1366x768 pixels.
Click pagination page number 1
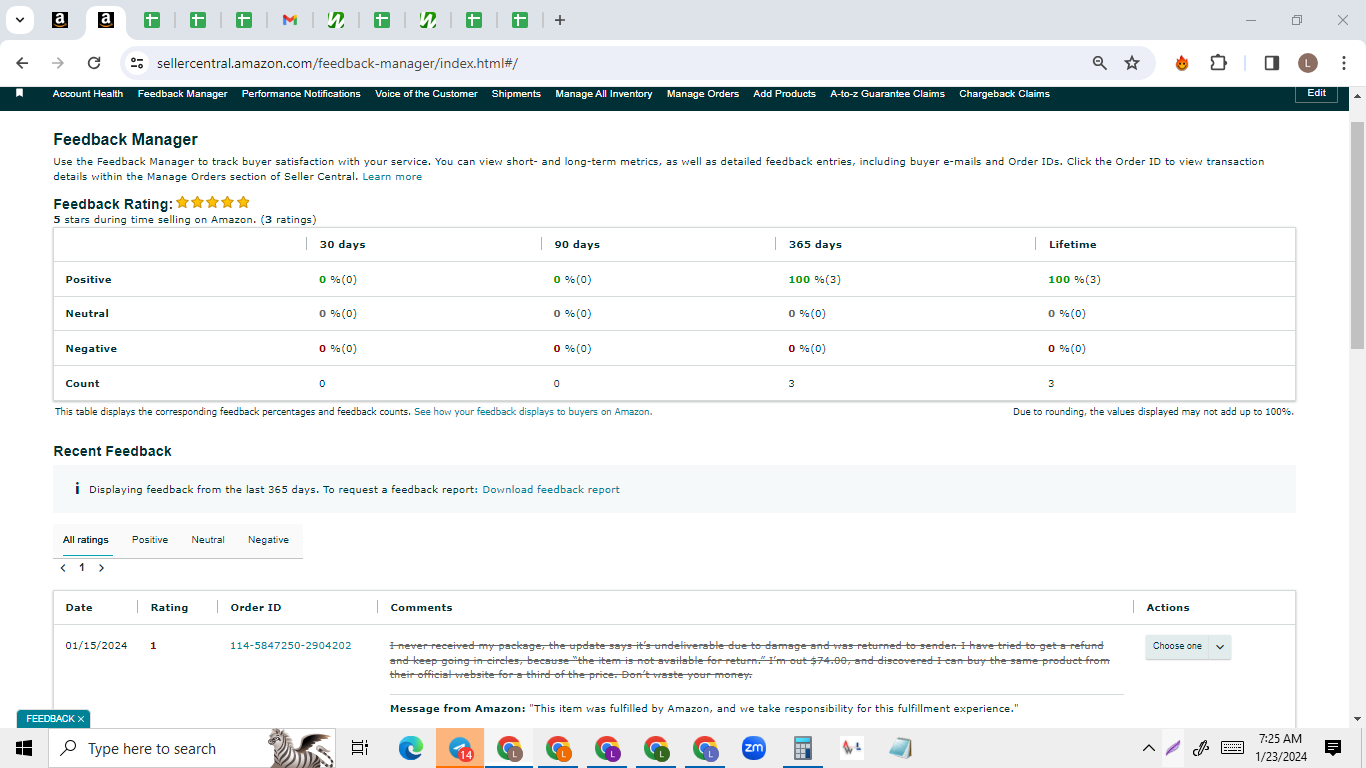[x=82, y=568]
